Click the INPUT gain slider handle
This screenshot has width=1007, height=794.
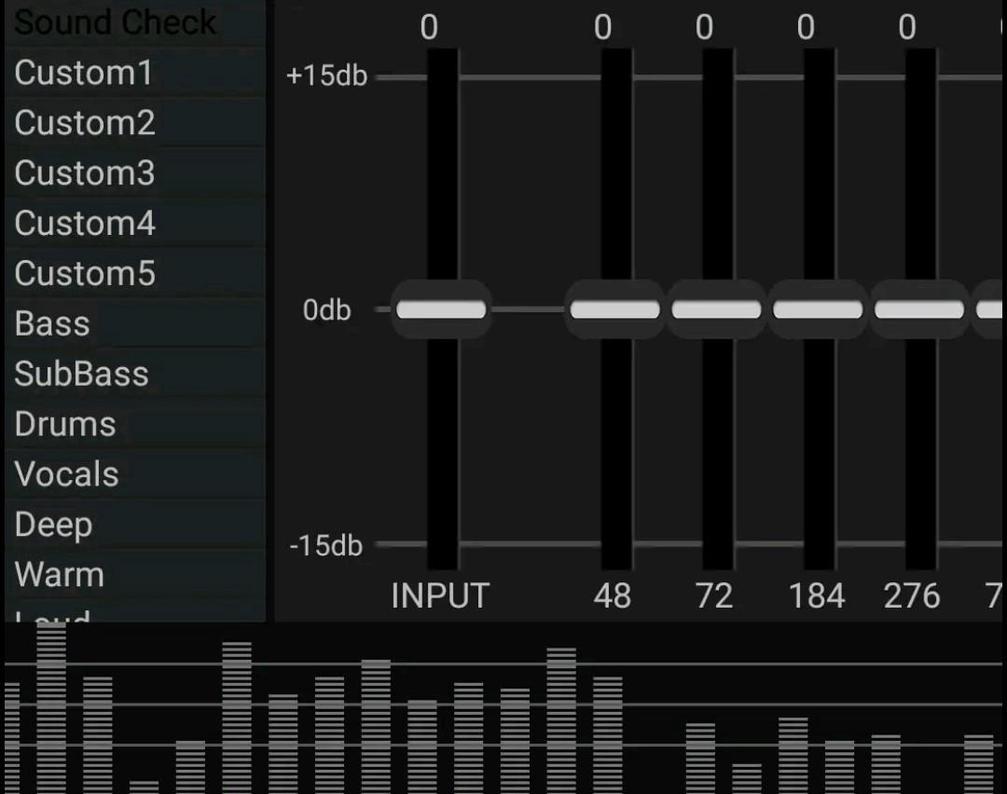tap(442, 309)
